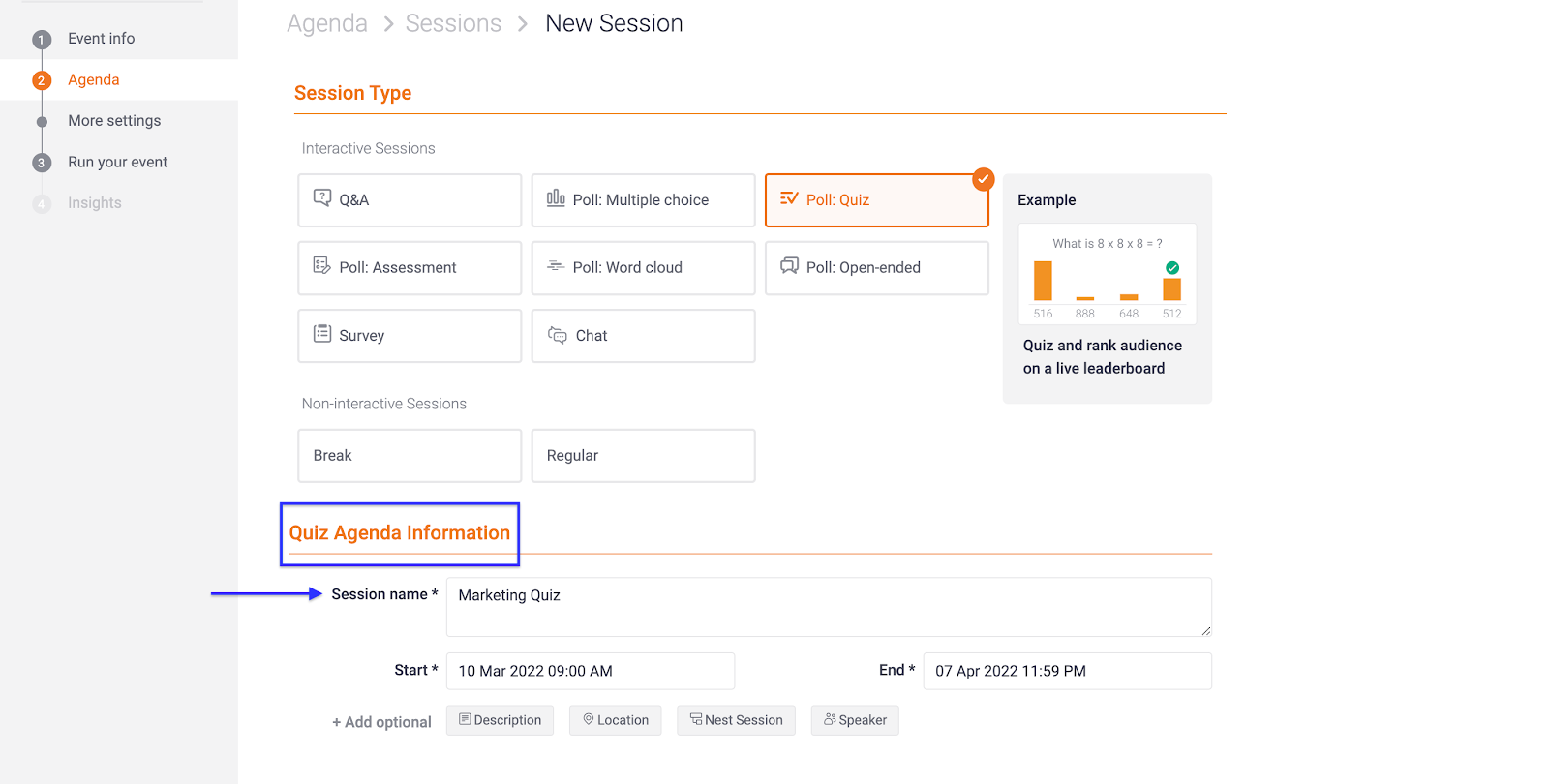Open the End date picker field

tap(1067, 671)
